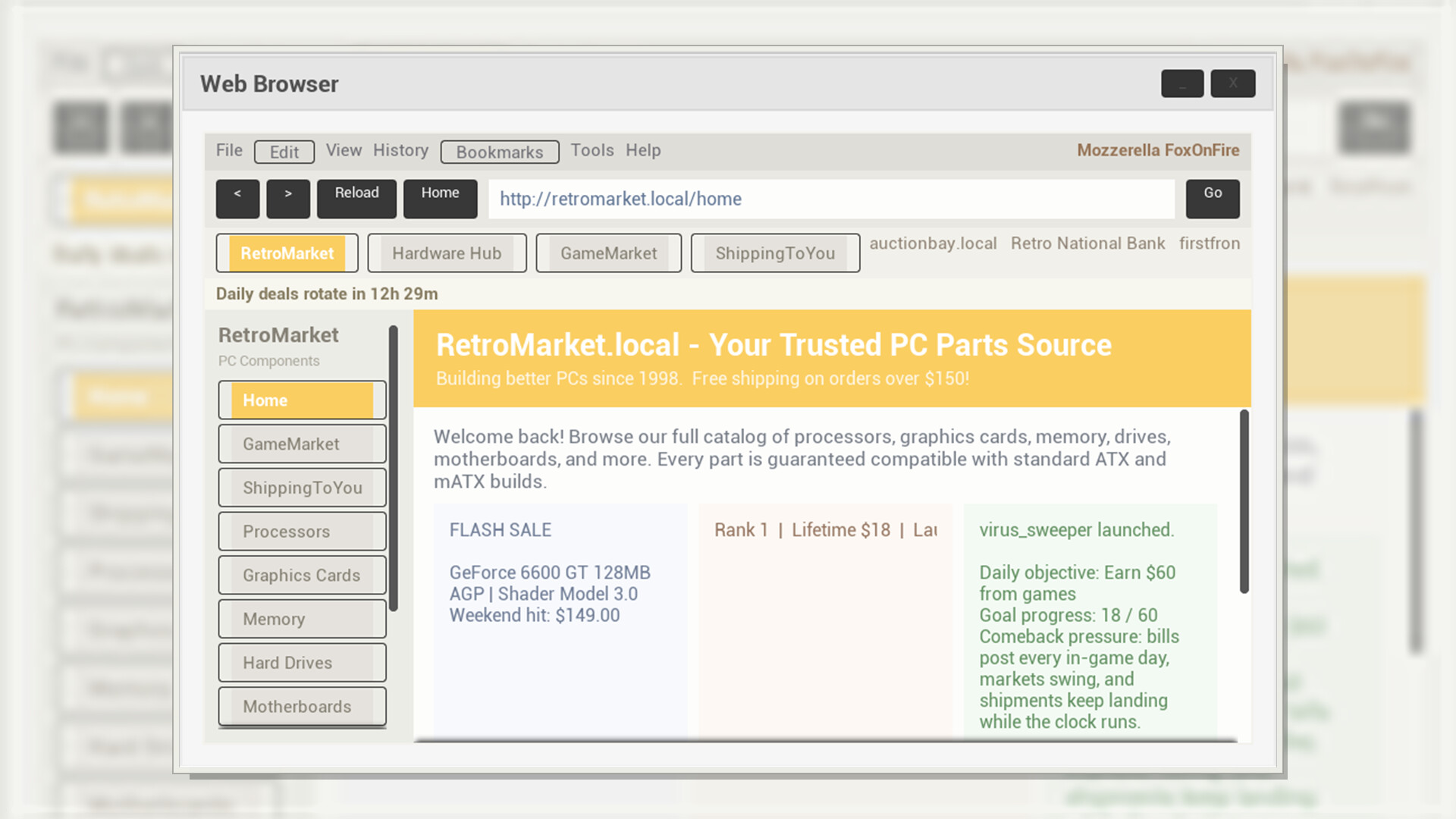Click the RetroMarket.local banner headline
The height and width of the screenshot is (819, 1456).
click(773, 345)
